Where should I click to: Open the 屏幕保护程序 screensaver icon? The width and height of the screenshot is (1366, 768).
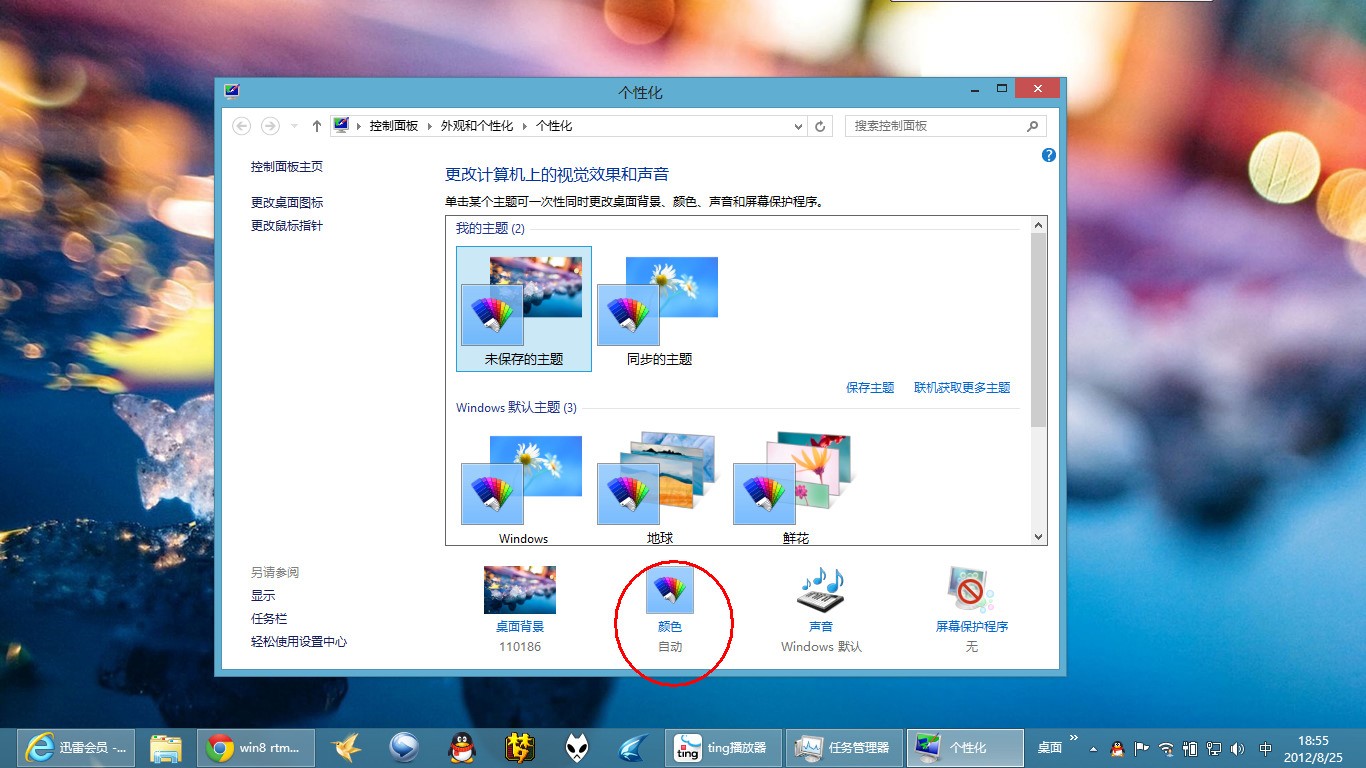971,590
